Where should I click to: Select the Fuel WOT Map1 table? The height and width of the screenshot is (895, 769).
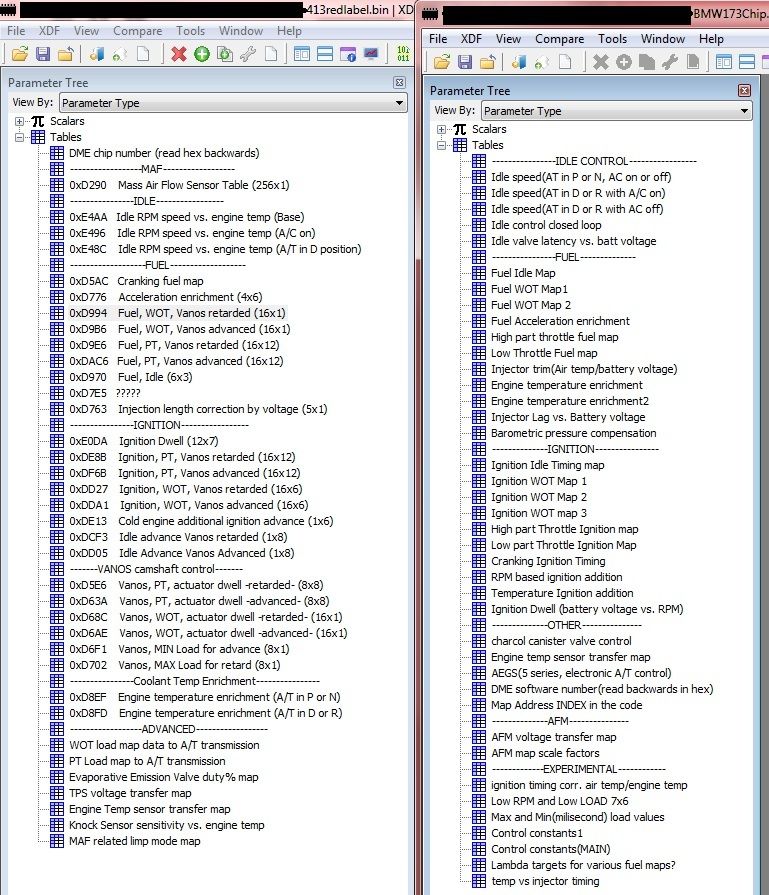529,289
